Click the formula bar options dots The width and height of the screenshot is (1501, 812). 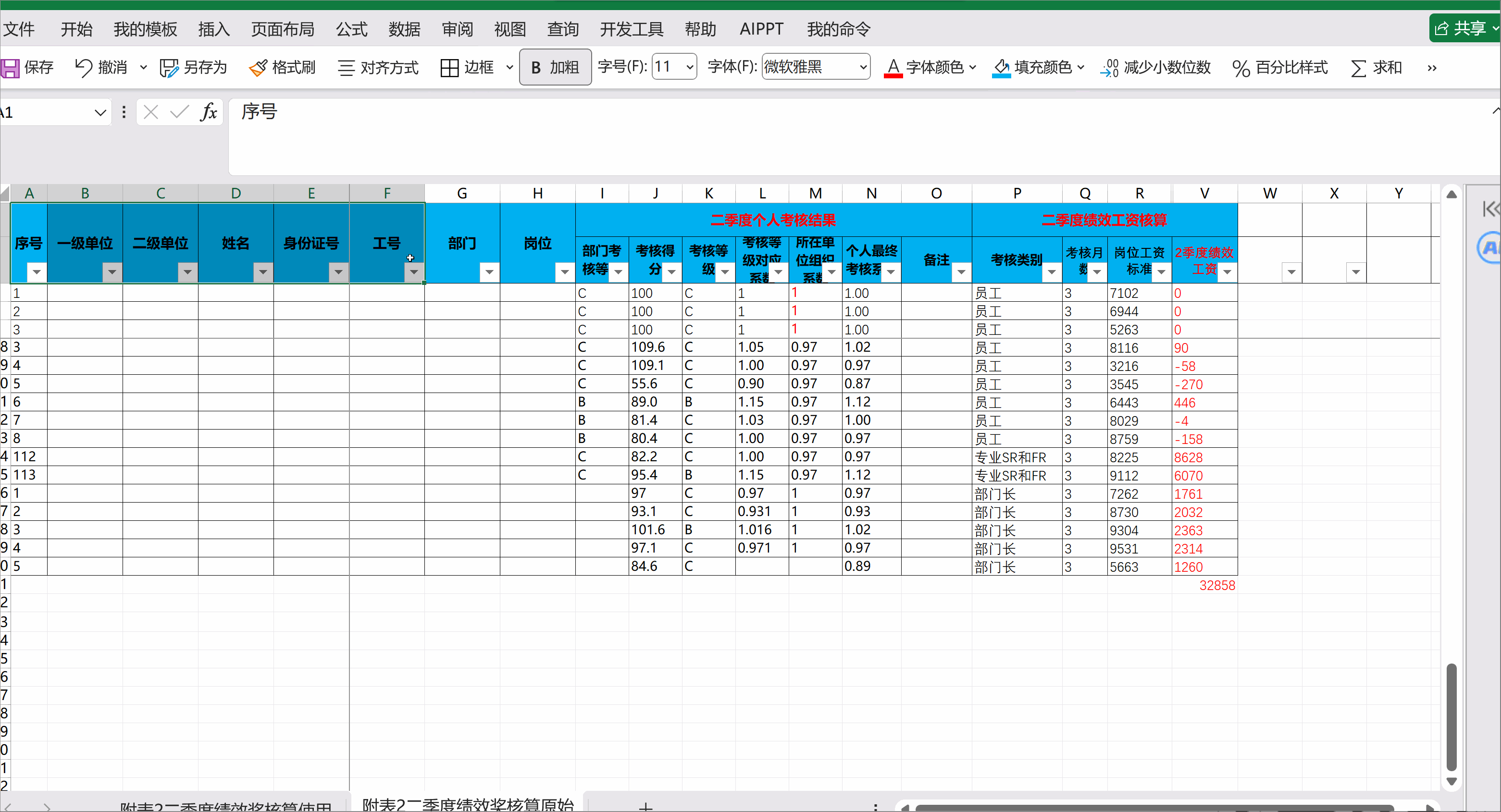click(124, 112)
